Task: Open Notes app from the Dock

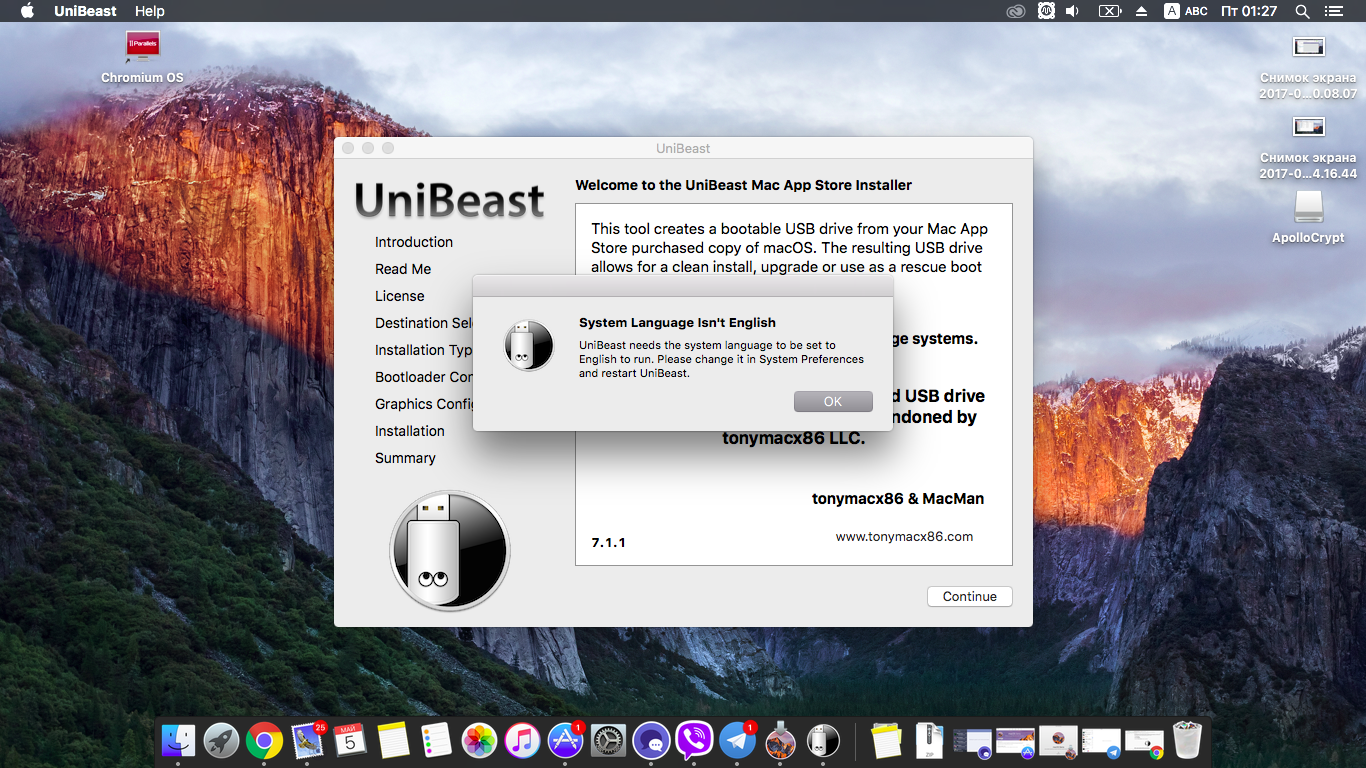Action: (x=393, y=740)
